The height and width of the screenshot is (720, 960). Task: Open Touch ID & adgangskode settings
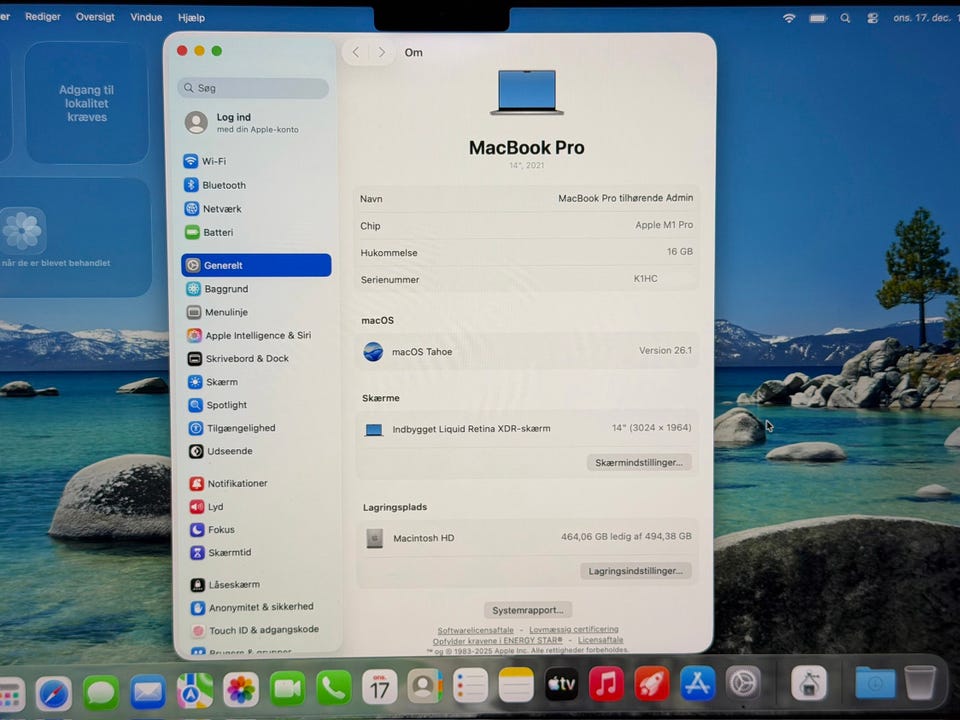point(262,630)
